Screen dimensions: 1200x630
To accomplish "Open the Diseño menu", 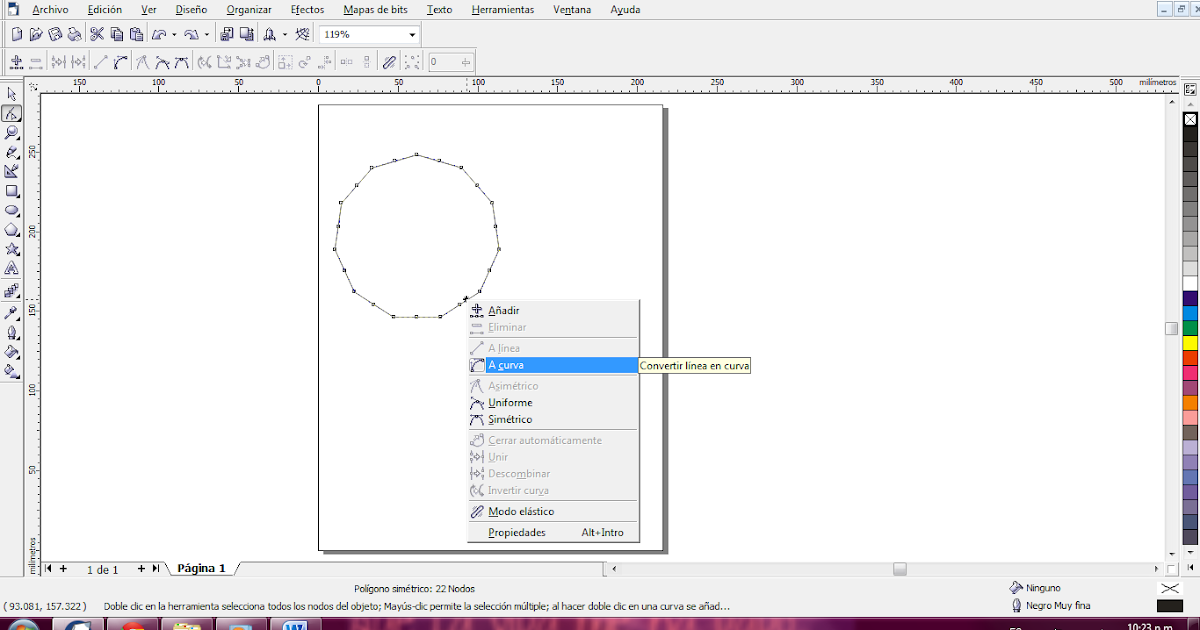I will [x=191, y=9].
